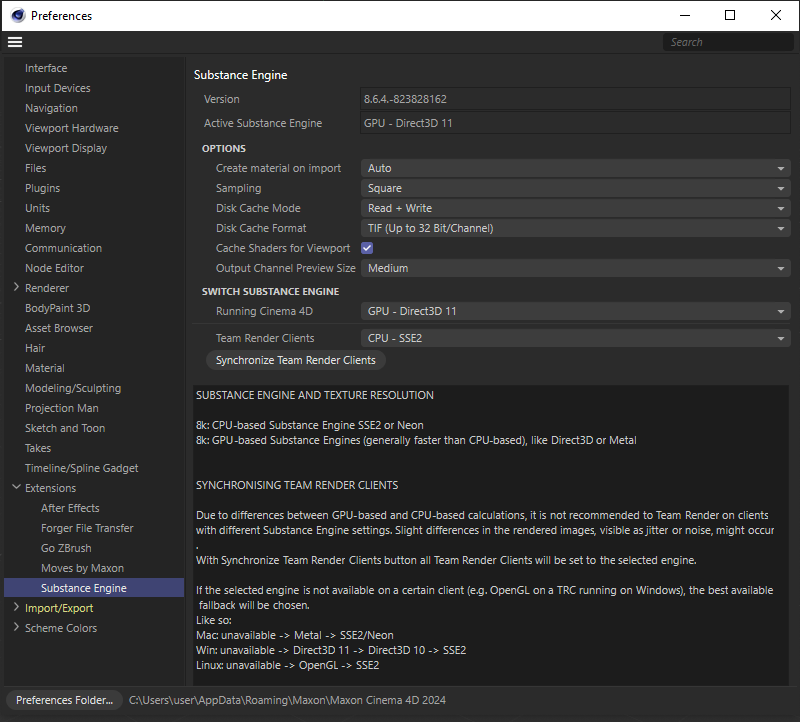
Task: Click the Search field
Action: point(728,42)
